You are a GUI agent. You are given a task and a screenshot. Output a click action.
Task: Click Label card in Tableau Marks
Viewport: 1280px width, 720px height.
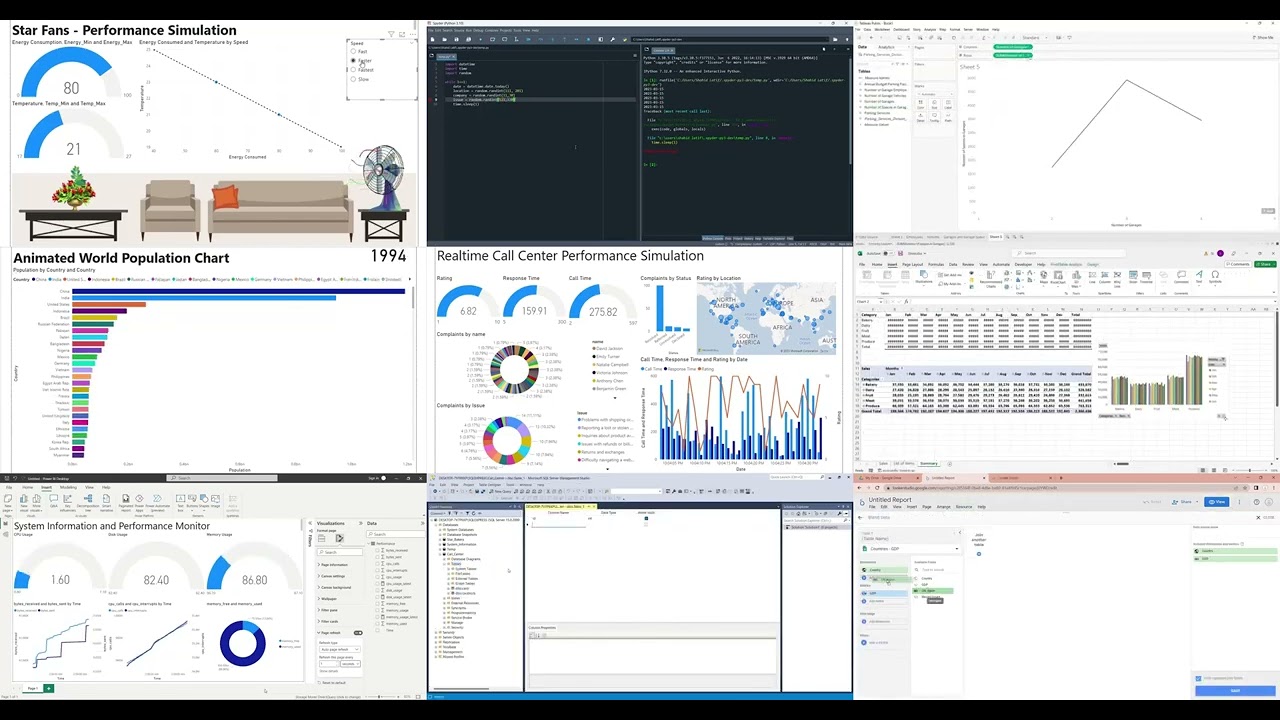point(948,104)
